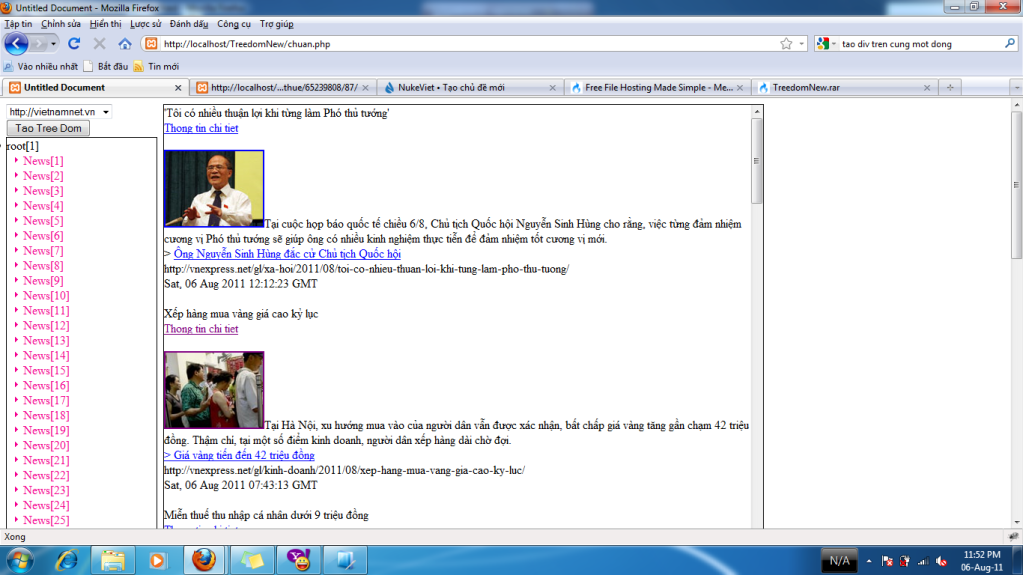The image size is (1023, 575).
Task: Switch to localhost thue tab
Action: 282,87
